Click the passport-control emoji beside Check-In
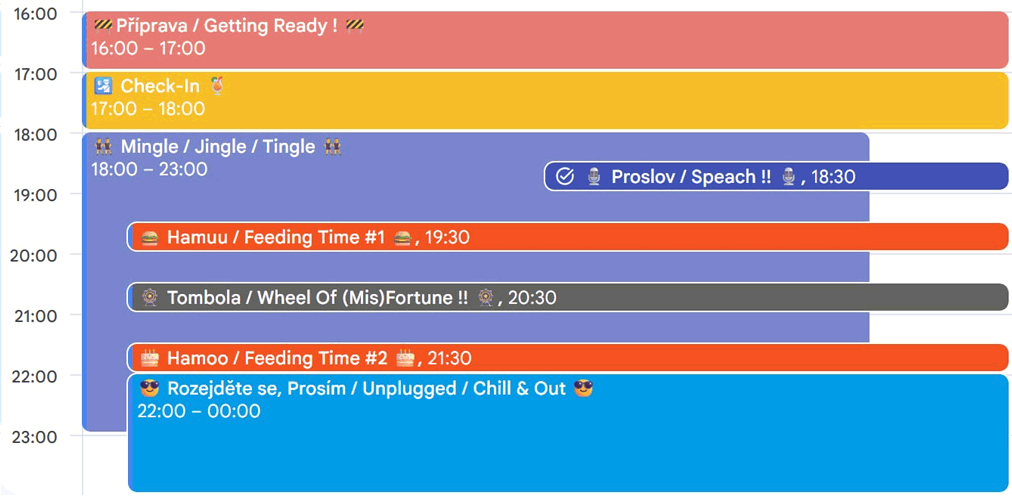The image size is (1012, 496). [x=102, y=86]
